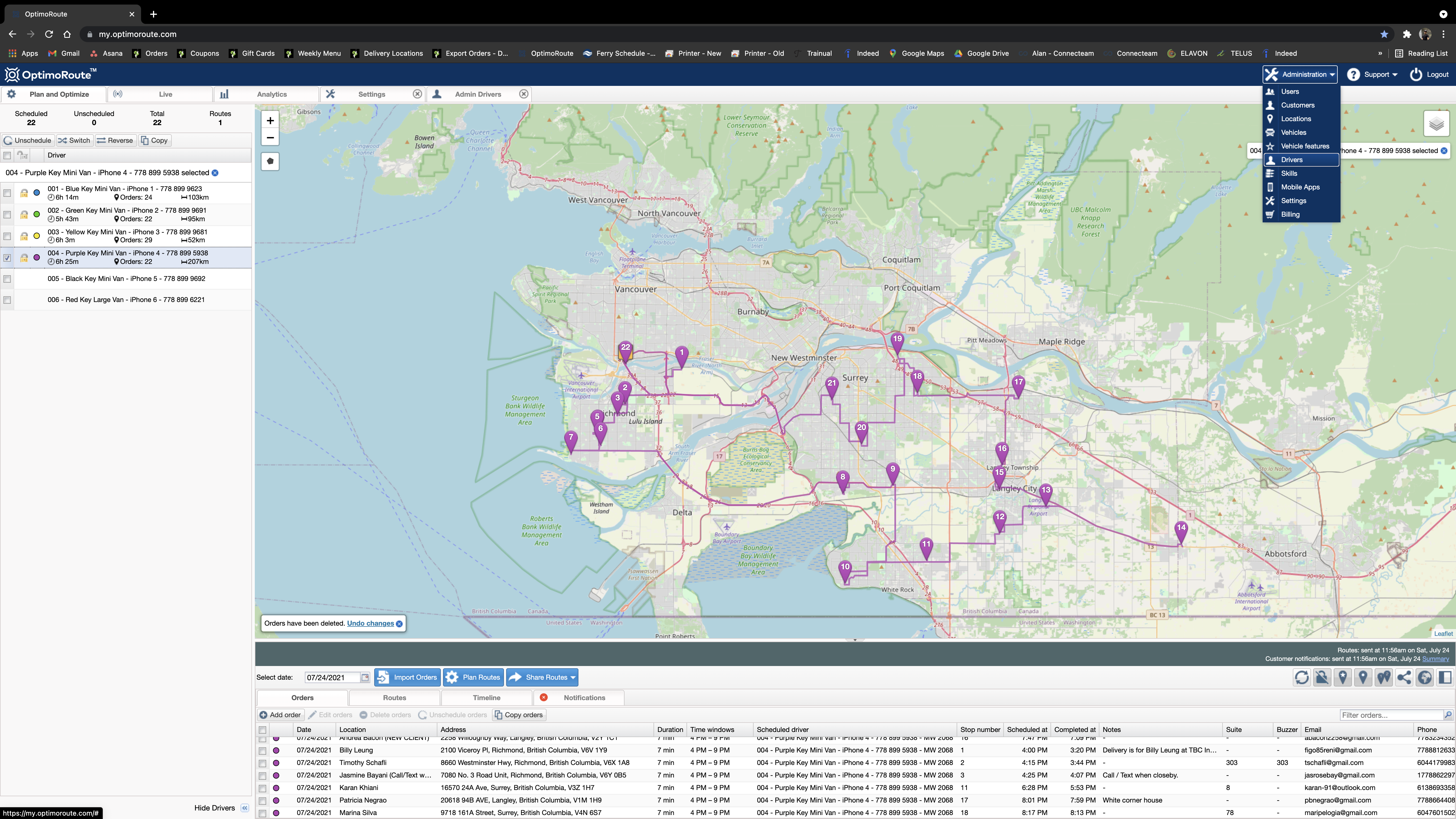The image size is (1456, 819).
Task: Check the 001 Blue Key Mini Van checkbox
Action: point(7,193)
